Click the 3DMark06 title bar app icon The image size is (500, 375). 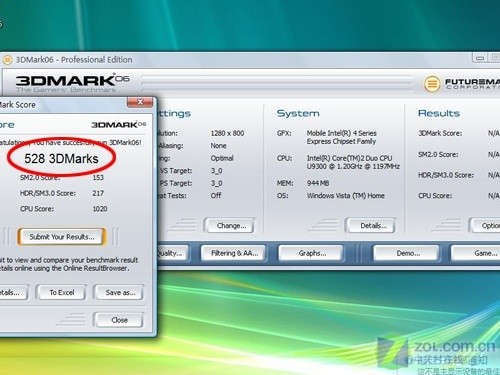coord(7,60)
